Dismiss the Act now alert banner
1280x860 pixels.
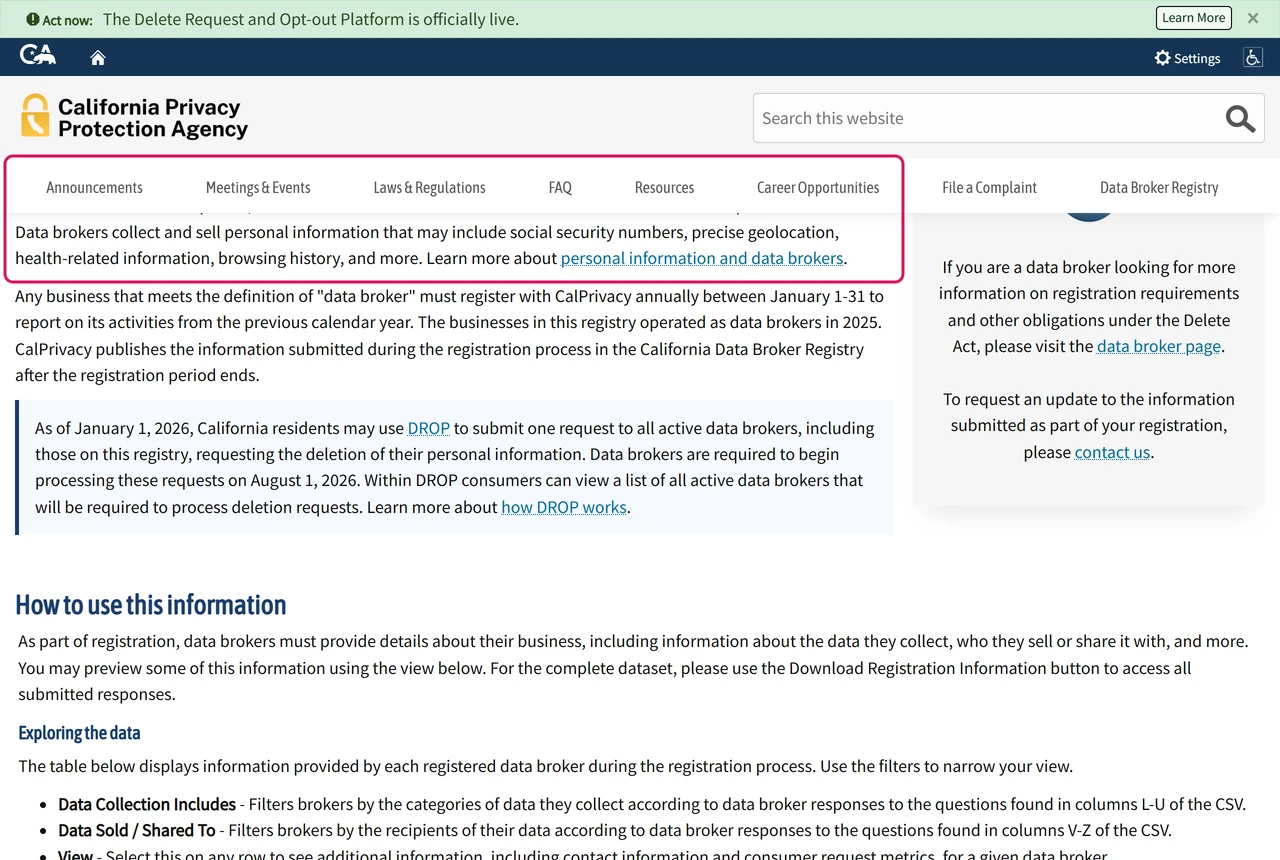pos(1253,18)
